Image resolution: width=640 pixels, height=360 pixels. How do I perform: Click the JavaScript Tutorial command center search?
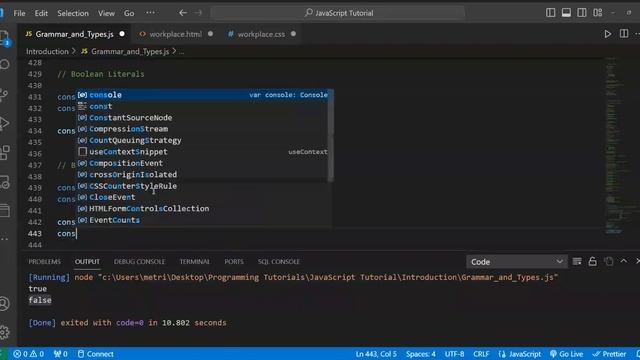click(x=338, y=13)
